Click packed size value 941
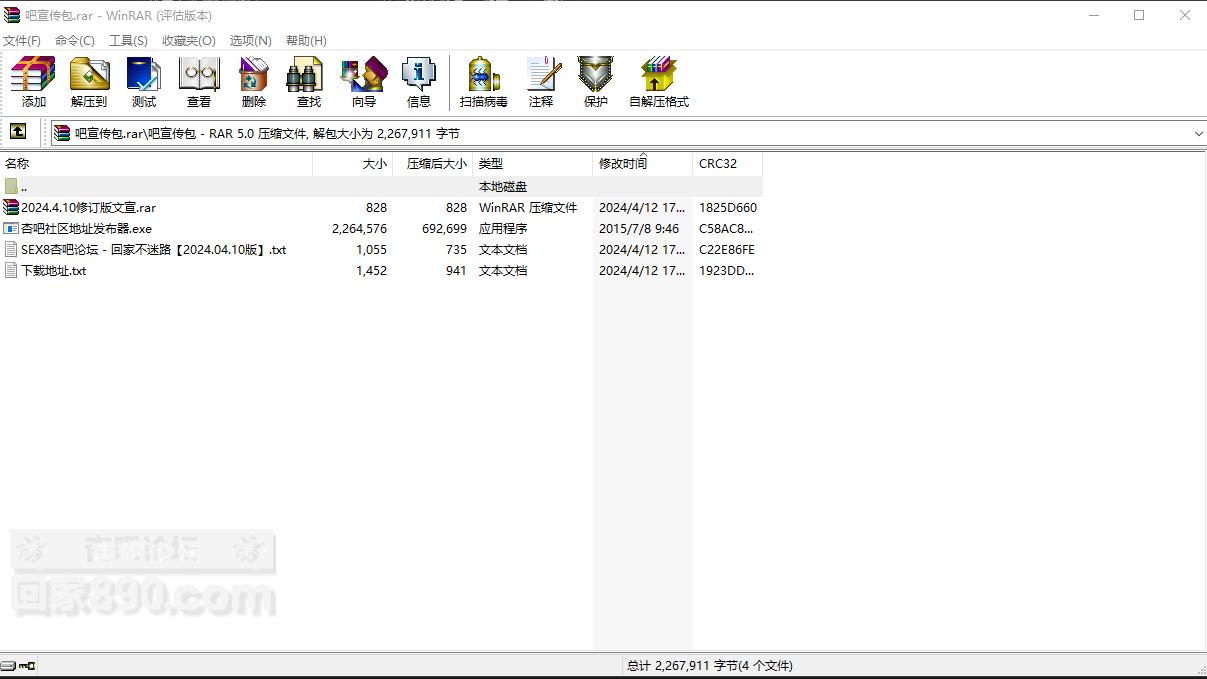 [x=456, y=270]
